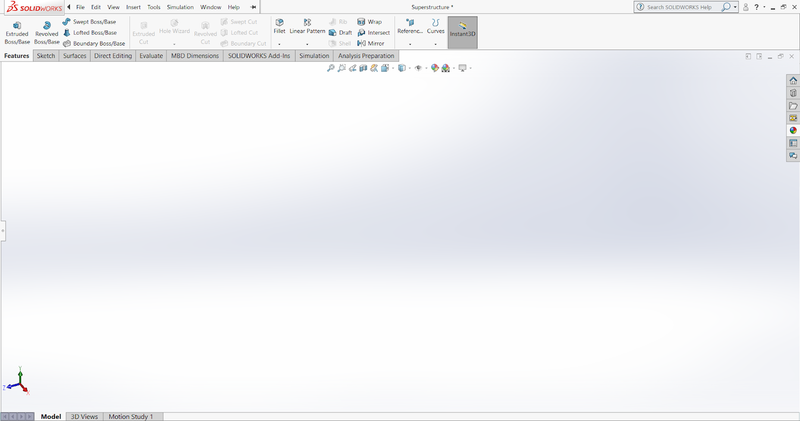This screenshot has width=800, height=421.
Task: Select the Revolved Boss/Base tool
Action: click(x=46, y=31)
